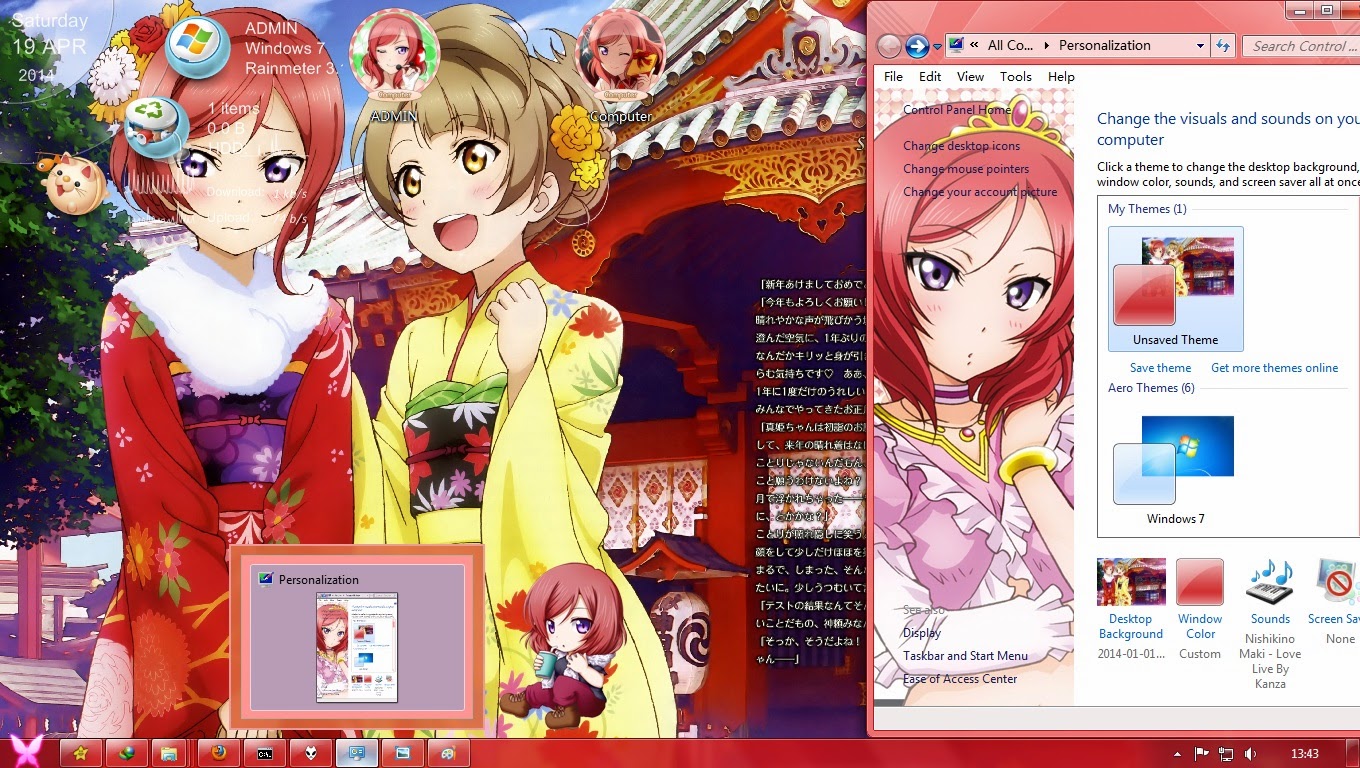
Task: Open Windows Explorer from the taskbar
Action: [x=169, y=753]
